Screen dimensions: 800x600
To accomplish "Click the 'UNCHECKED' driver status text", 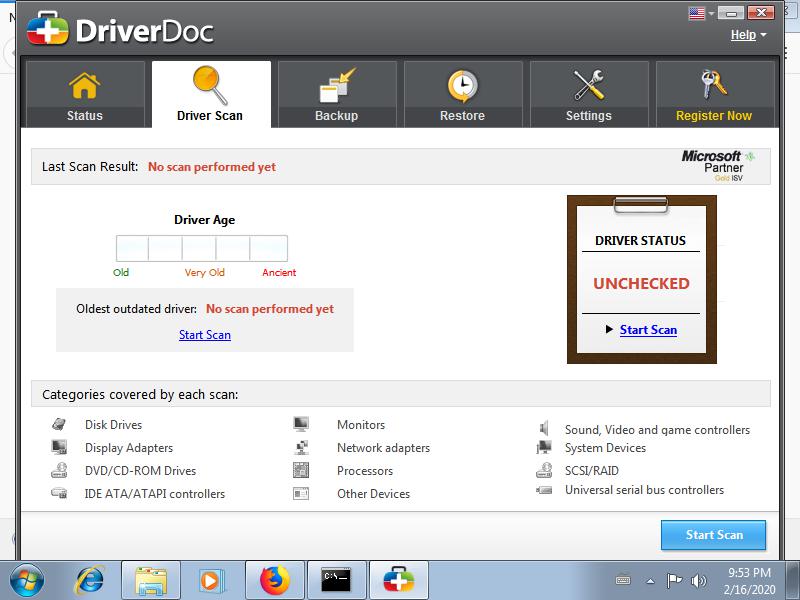I will click(x=641, y=284).
